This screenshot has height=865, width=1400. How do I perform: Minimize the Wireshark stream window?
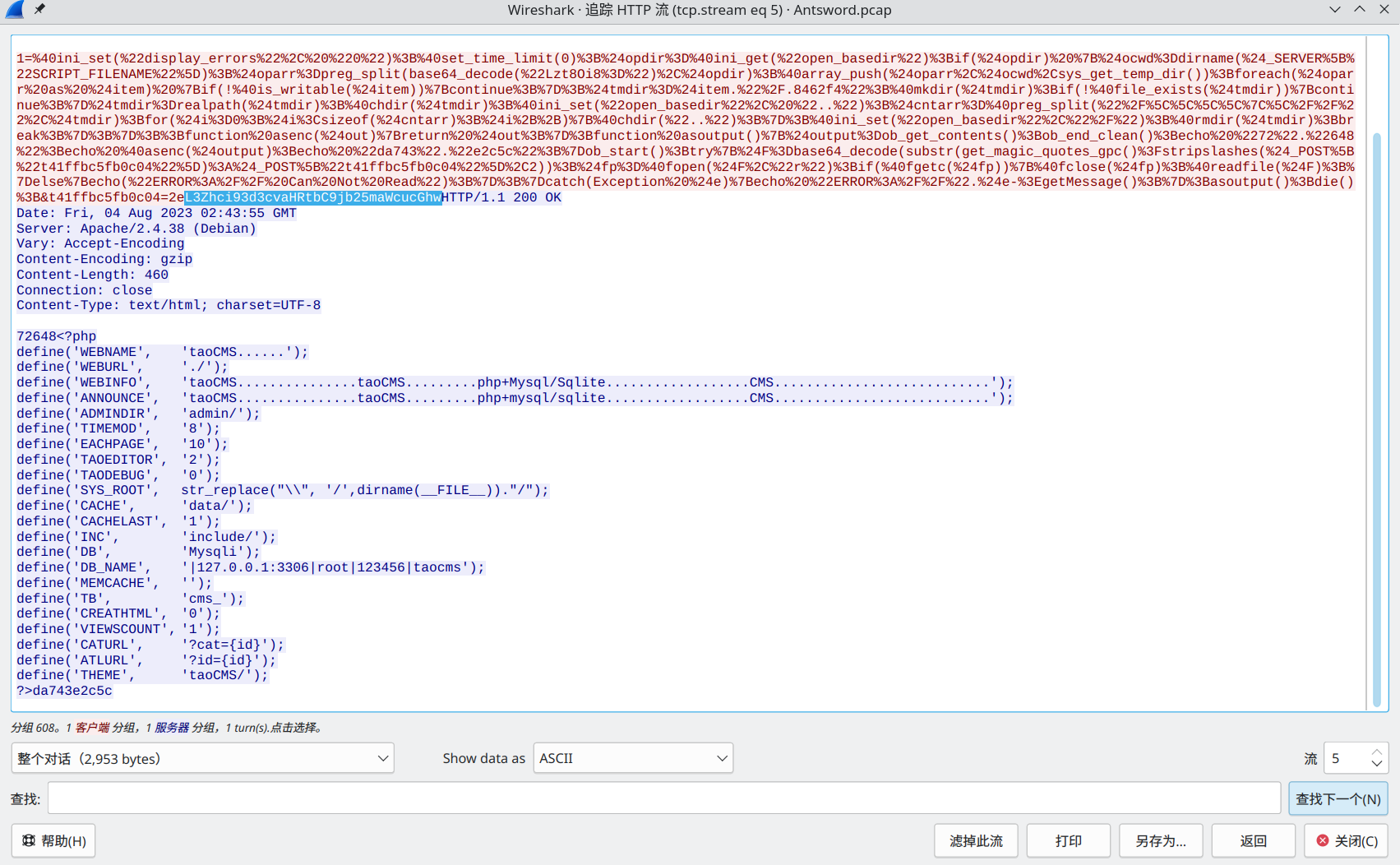tap(1335, 9)
